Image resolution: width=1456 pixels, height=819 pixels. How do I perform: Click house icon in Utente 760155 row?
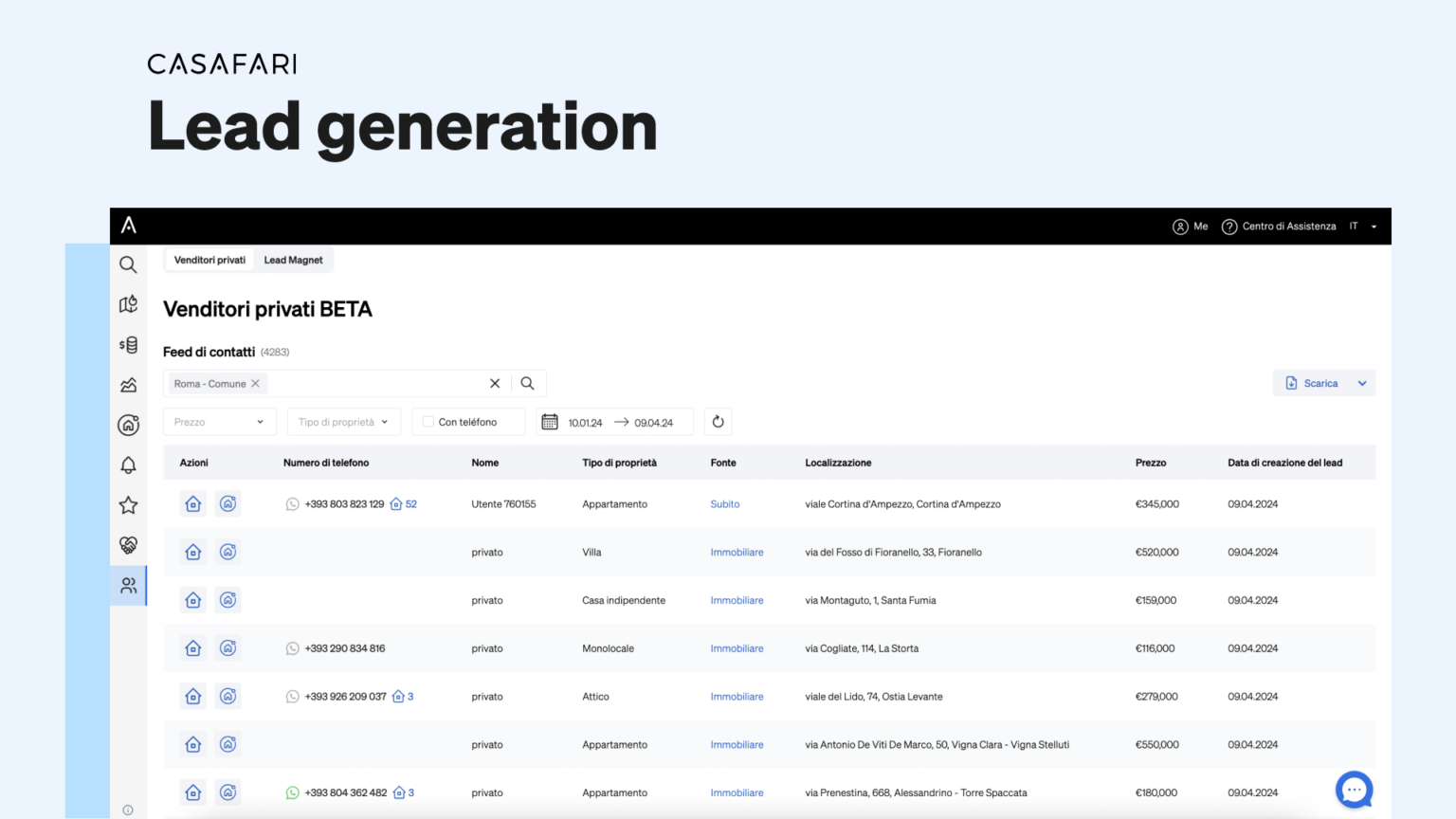[193, 504]
